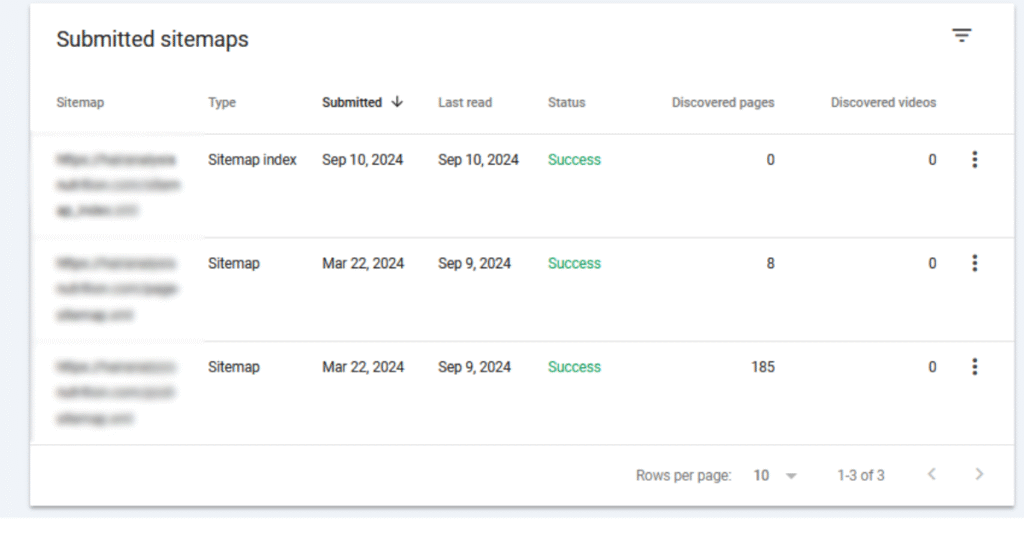
Task: Open more options for the 185-page sitemap
Action: pos(974,367)
